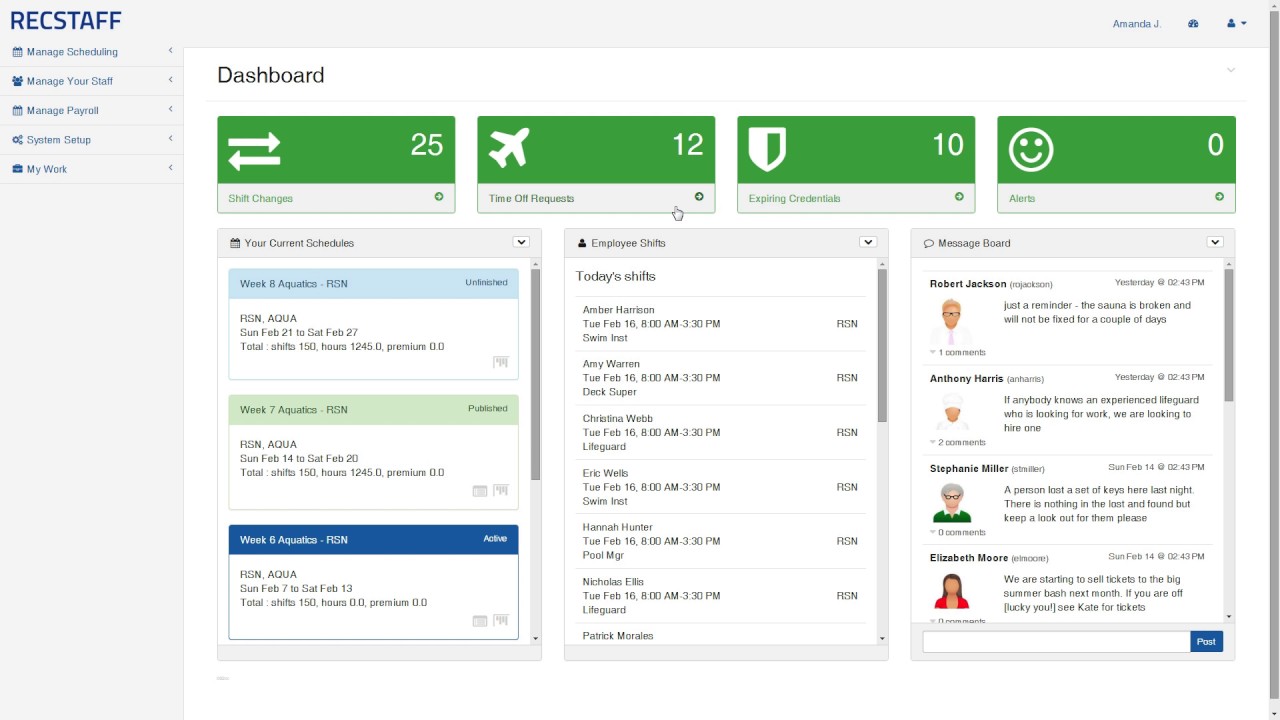Click the people icon beside Manage Your Staff
Image resolution: width=1280 pixels, height=720 pixels.
coord(17,81)
